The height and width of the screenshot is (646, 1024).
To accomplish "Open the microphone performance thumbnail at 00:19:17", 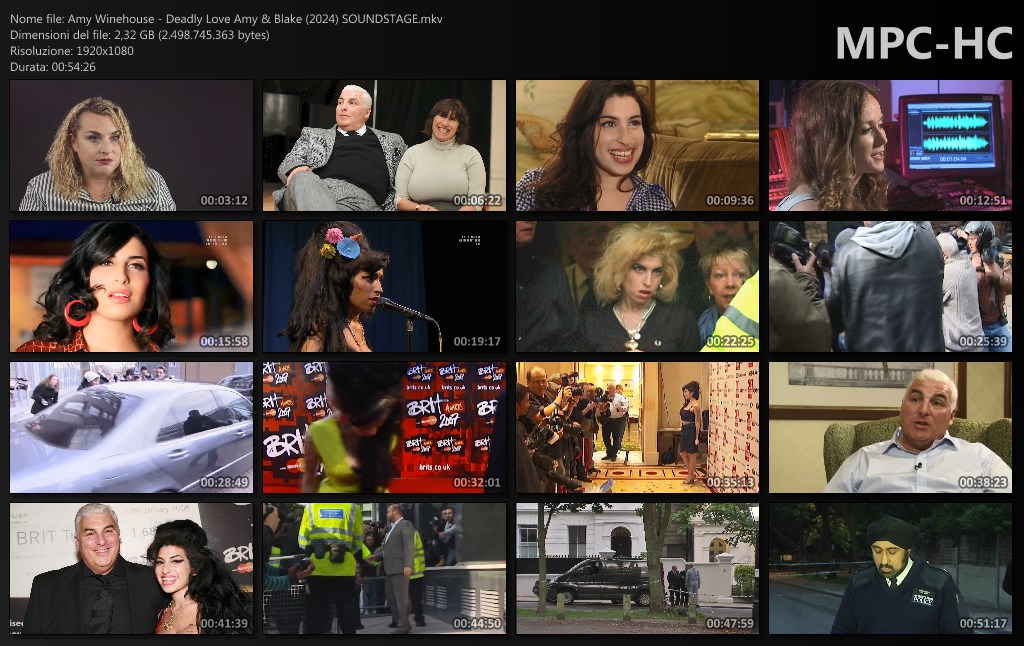I will pos(384,286).
